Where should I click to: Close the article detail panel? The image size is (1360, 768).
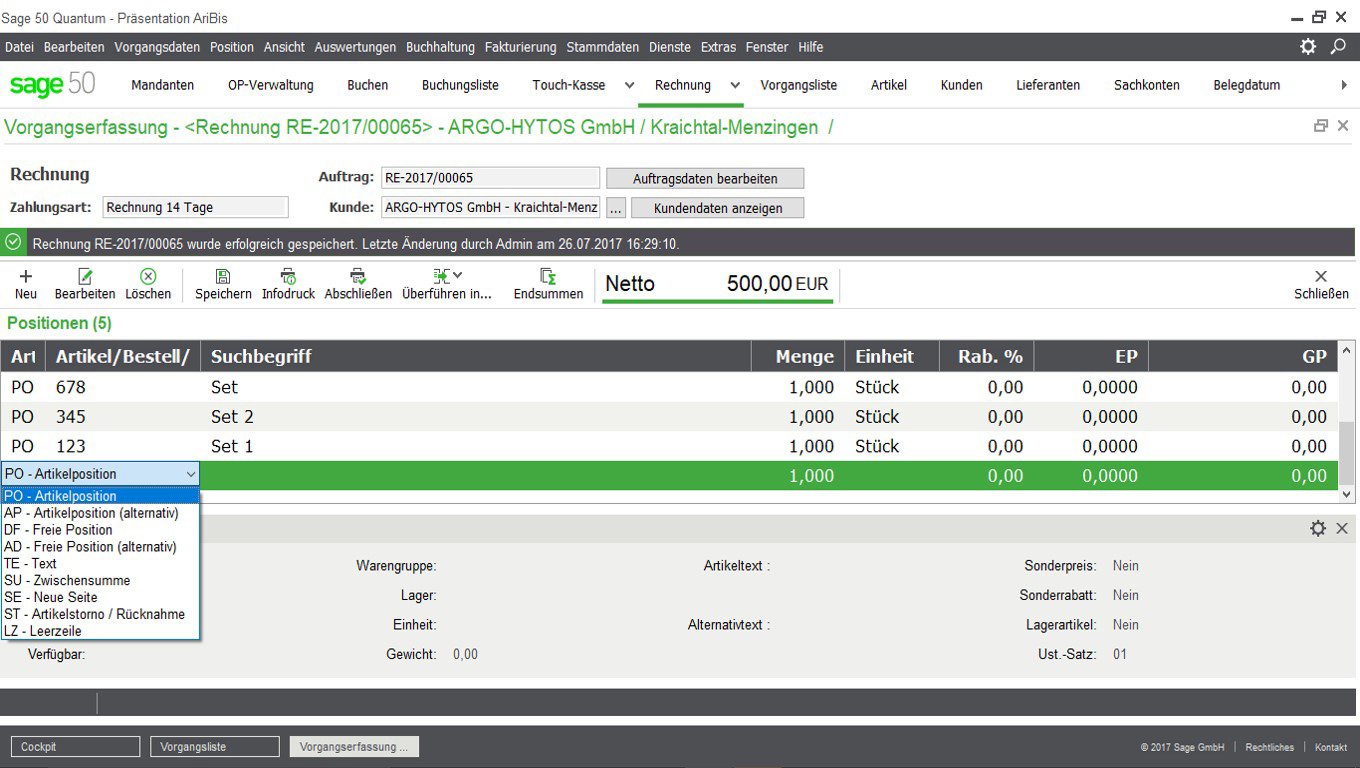[x=1342, y=528]
